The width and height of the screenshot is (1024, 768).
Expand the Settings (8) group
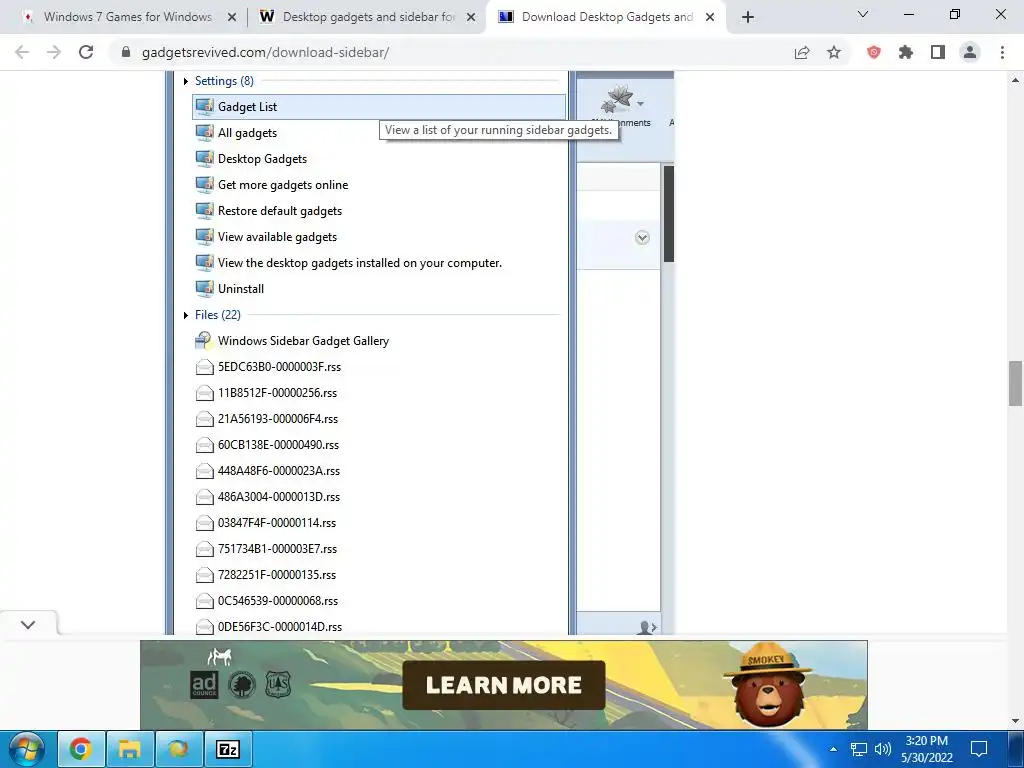click(186, 81)
